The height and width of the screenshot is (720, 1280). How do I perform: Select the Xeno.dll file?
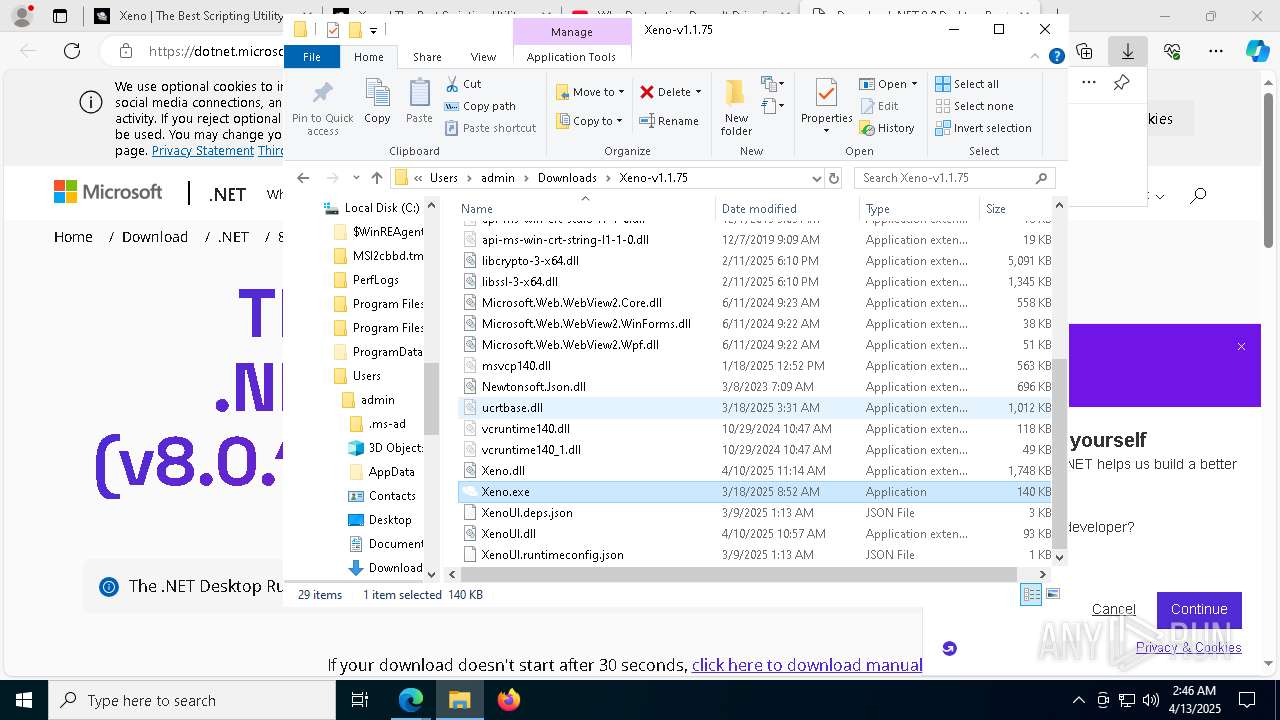503,471
